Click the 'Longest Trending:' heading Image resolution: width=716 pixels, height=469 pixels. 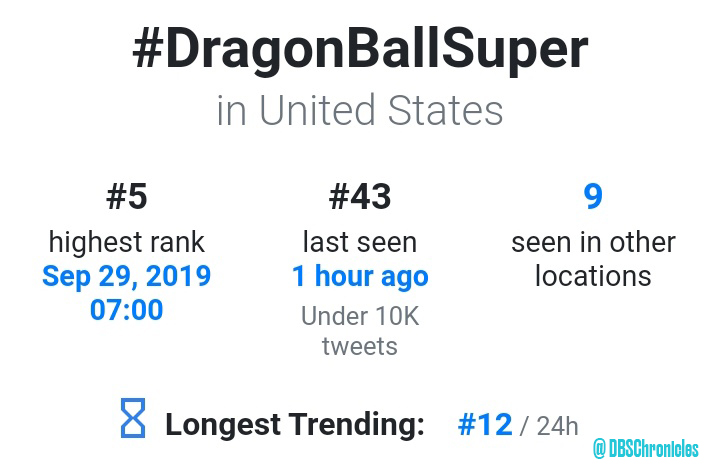pyautogui.click(x=295, y=425)
